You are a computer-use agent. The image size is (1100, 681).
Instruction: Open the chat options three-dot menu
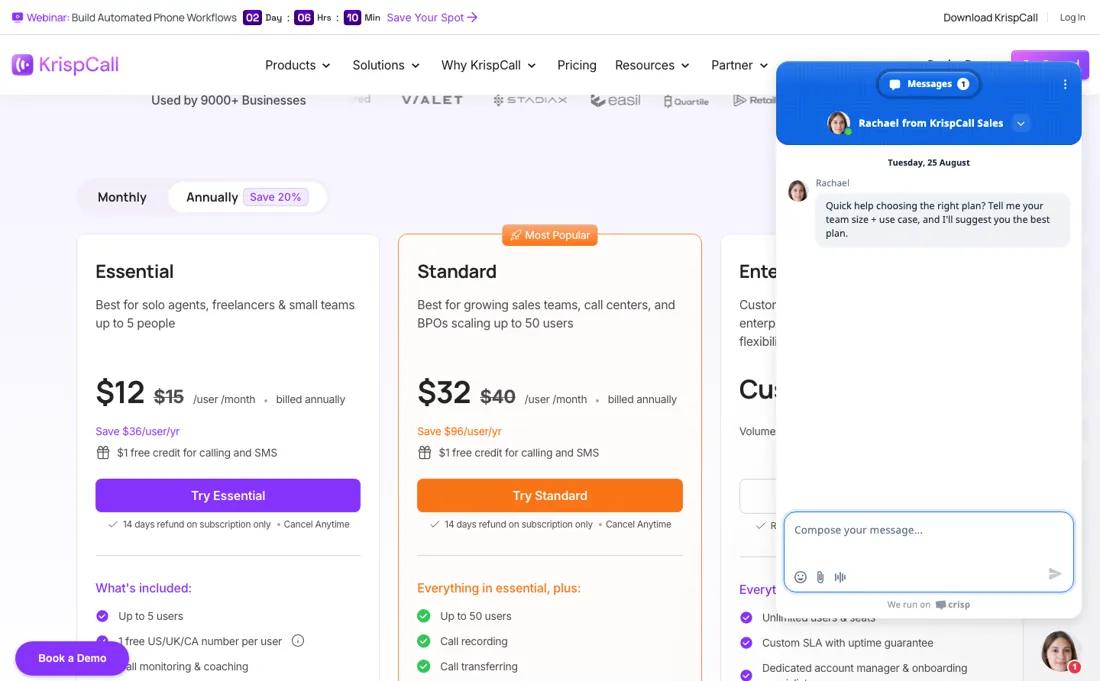(x=1065, y=84)
